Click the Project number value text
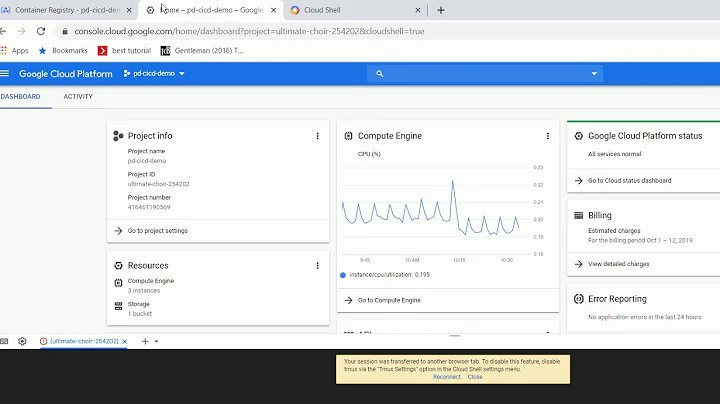The width and height of the screenshot is (720, 404). 149,207
